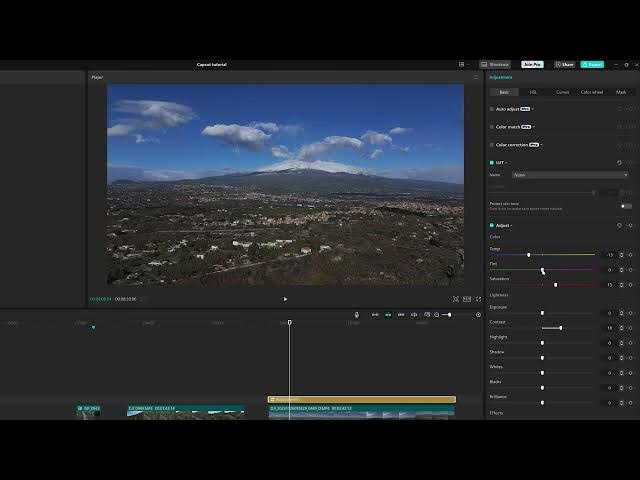Open the video scopes icon under the player
The image size is (640, 480).
pos(456,299)
